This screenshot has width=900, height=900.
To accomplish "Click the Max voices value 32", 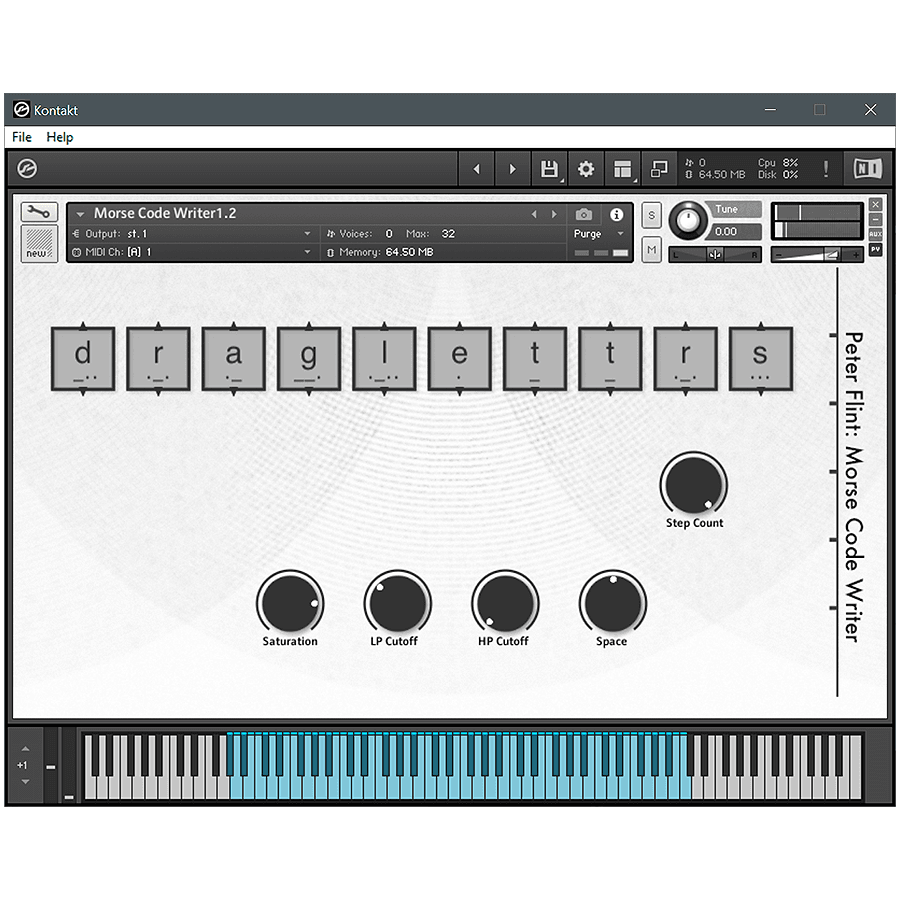I will 448,234.
